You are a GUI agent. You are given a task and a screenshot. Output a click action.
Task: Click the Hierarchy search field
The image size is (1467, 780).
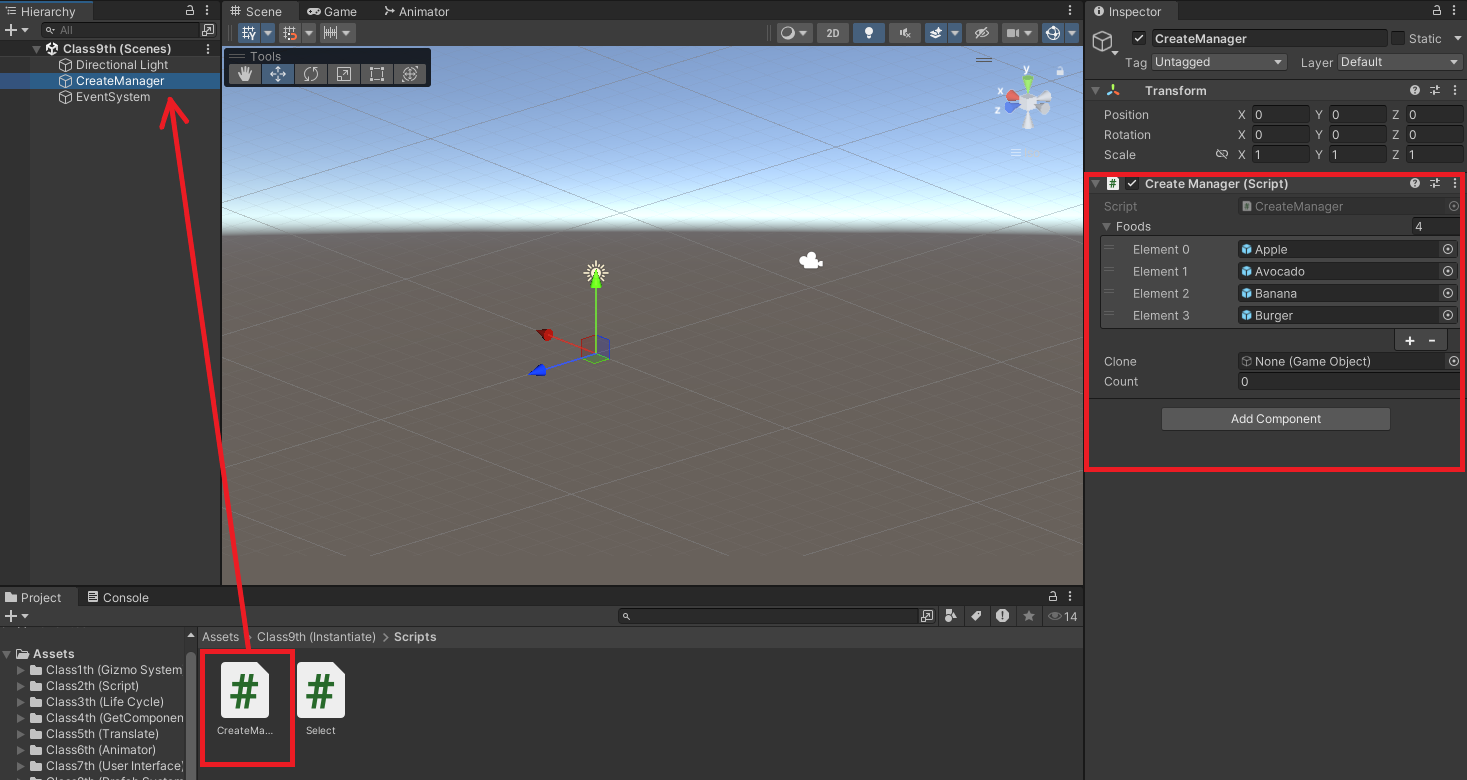point(120,30)
